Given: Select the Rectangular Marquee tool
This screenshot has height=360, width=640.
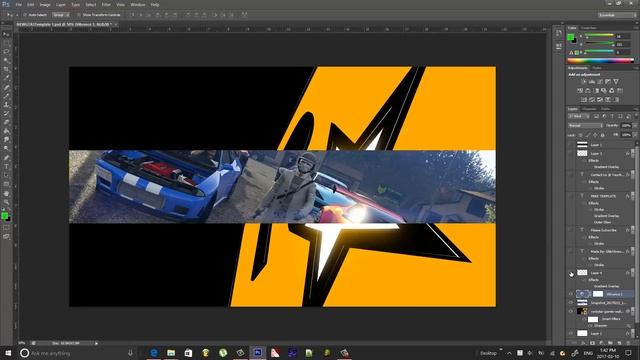Looking at the screenshot, I should click(x=6, y=43).
